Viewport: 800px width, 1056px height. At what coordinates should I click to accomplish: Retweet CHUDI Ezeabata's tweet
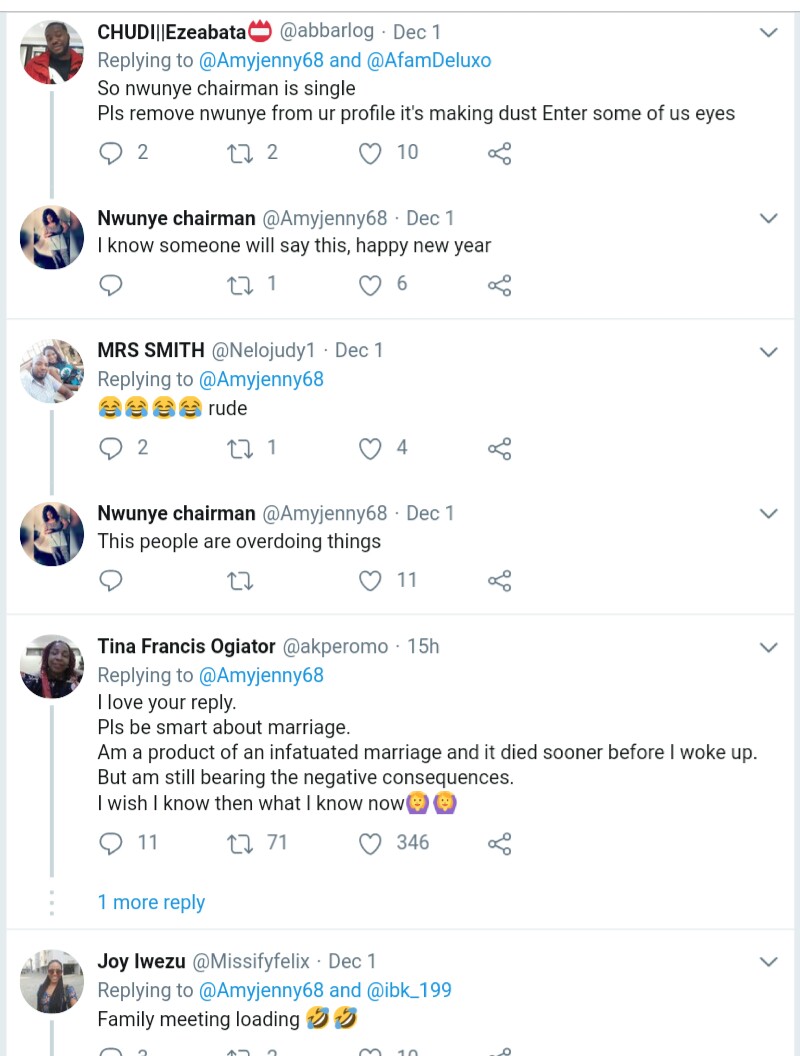[x=240, y=153]
